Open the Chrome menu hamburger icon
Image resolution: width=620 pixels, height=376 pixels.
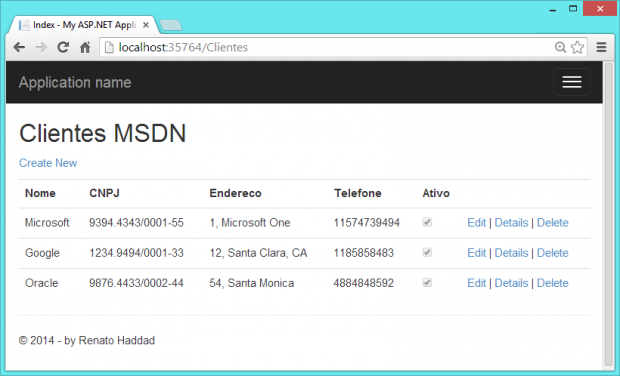point(601,47)
